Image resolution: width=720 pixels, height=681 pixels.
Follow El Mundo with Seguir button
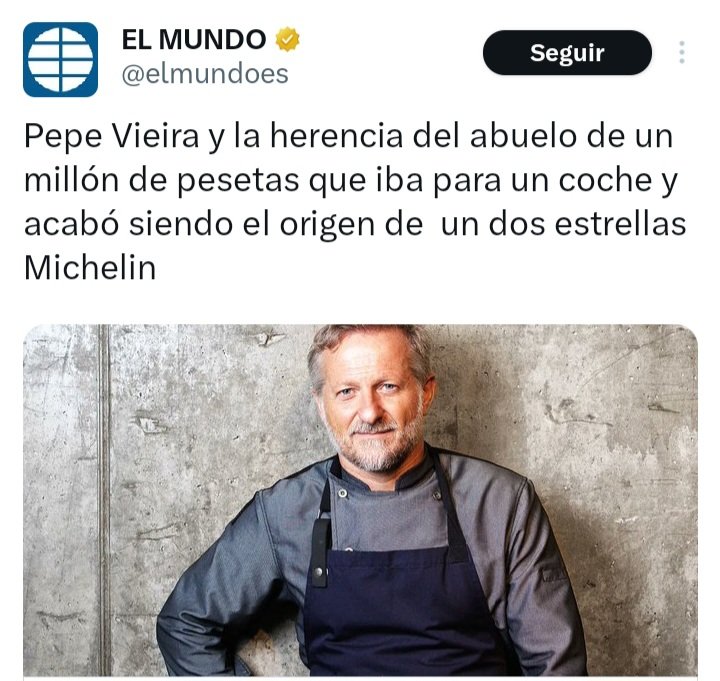(567, 52)
